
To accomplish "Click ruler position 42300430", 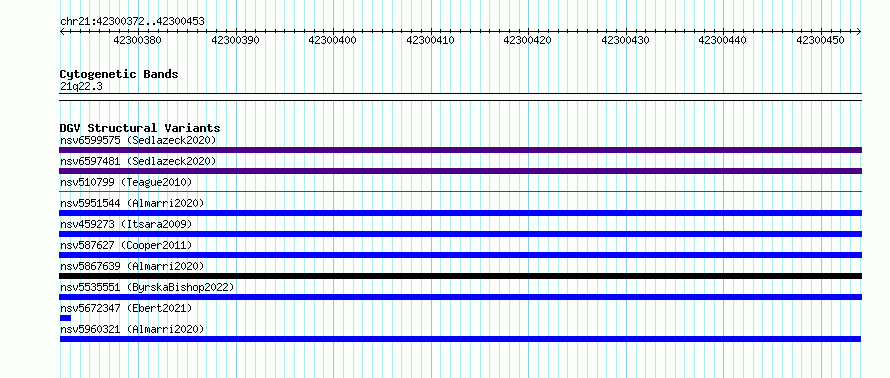I will [625, 40].
